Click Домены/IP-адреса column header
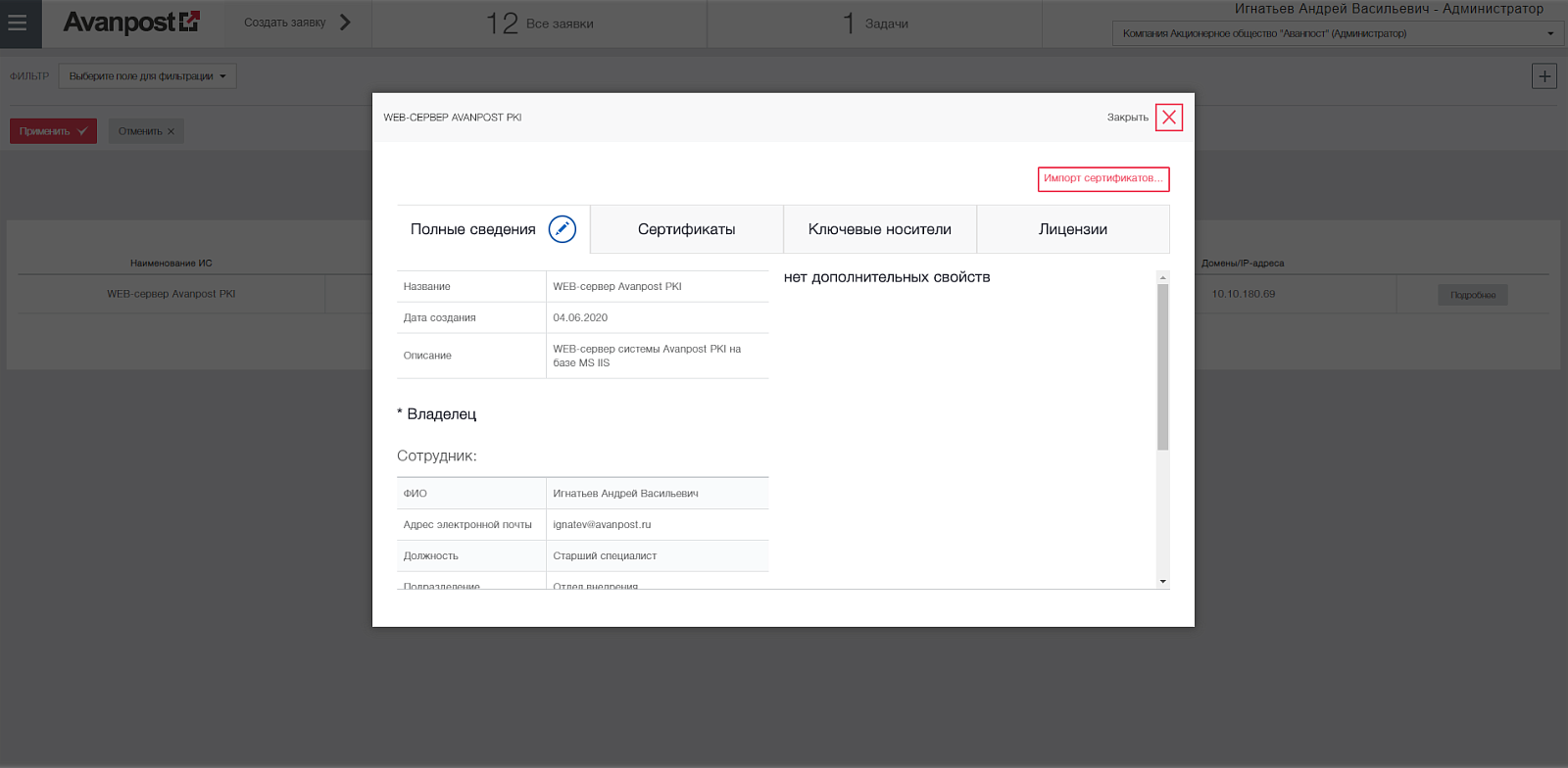This screenshot has height=768, width=1568. pos(1243,263)
